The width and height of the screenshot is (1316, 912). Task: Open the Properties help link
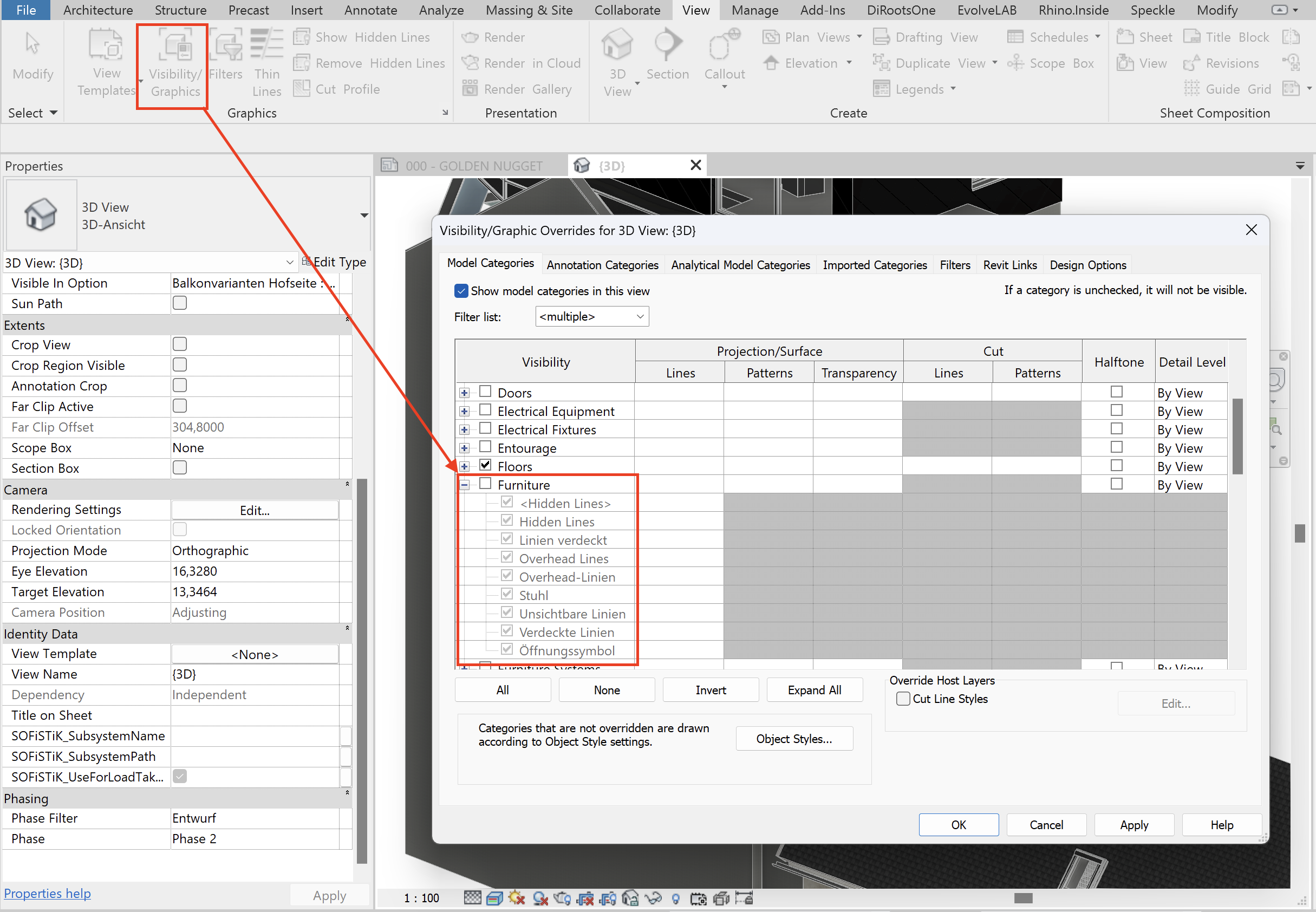[x=48, y=893]
